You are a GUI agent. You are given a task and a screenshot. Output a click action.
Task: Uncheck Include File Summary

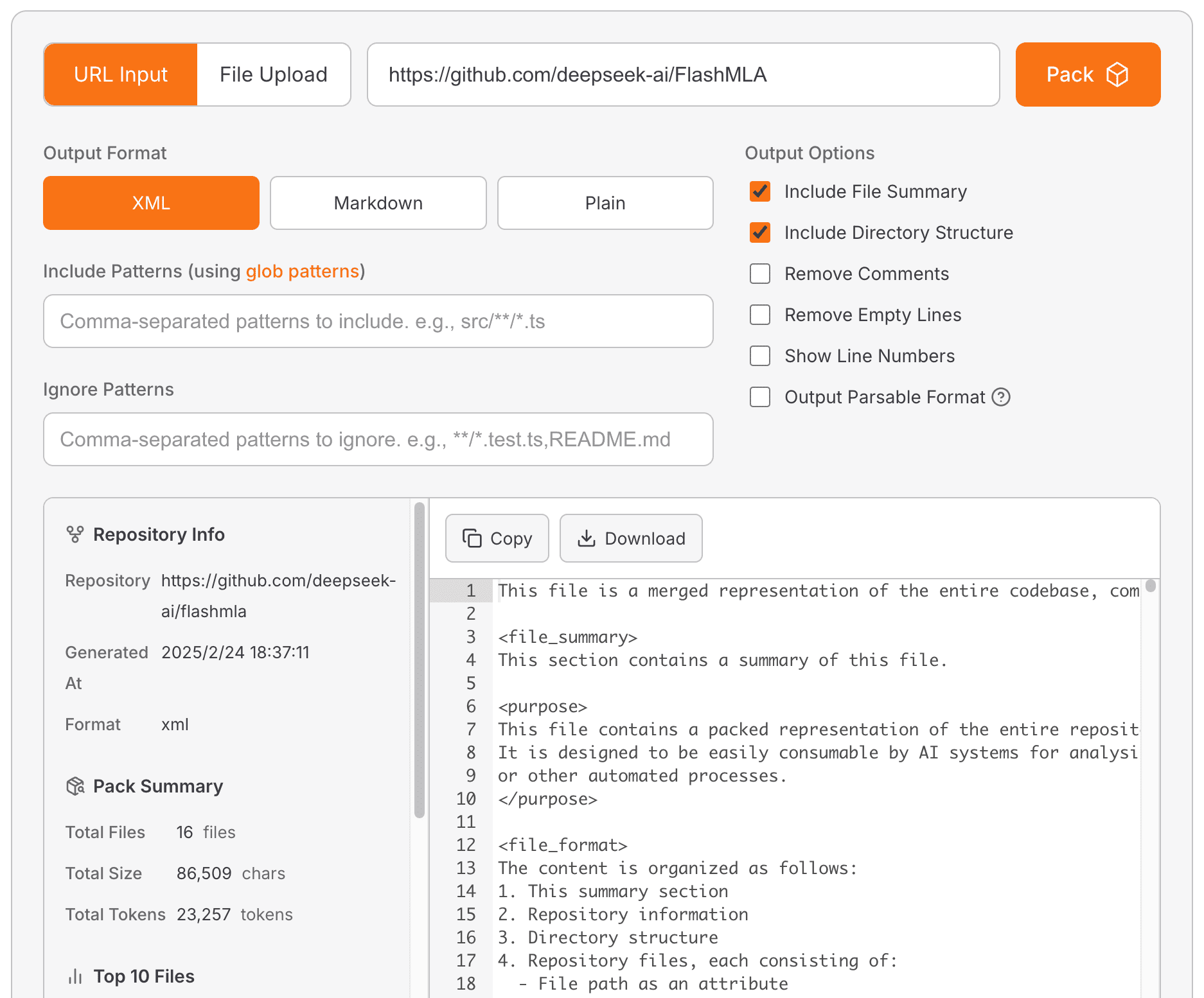pyautogui.click(x=760, y=191)
